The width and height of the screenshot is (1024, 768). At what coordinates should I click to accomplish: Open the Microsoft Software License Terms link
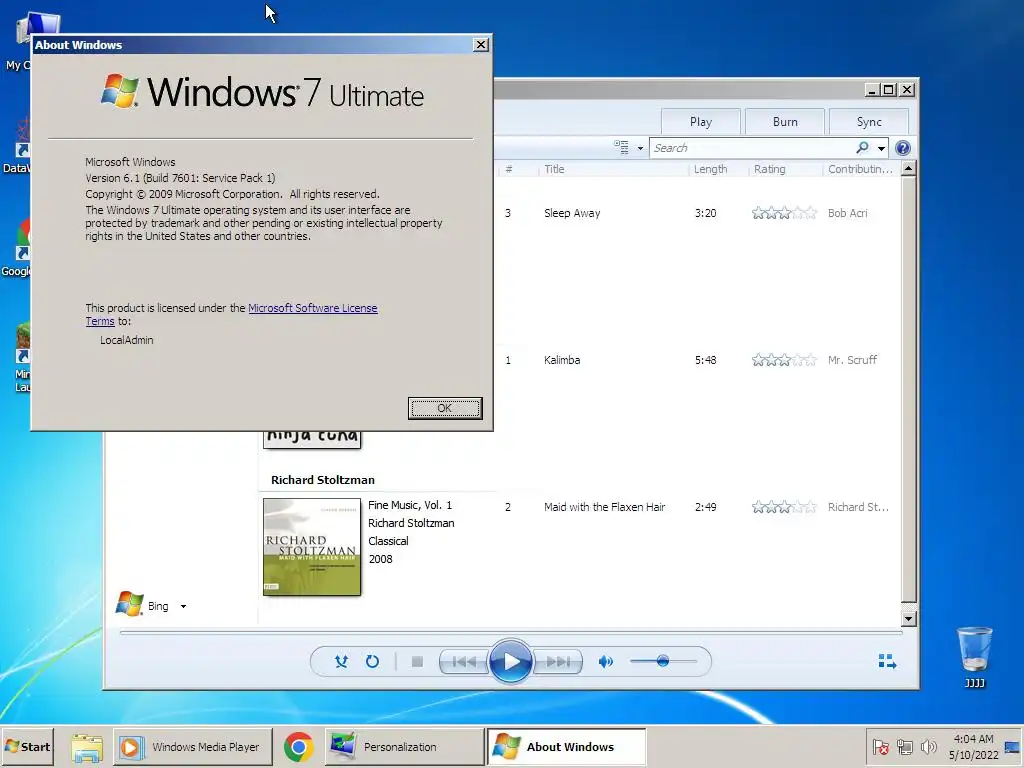click(312, 308)
